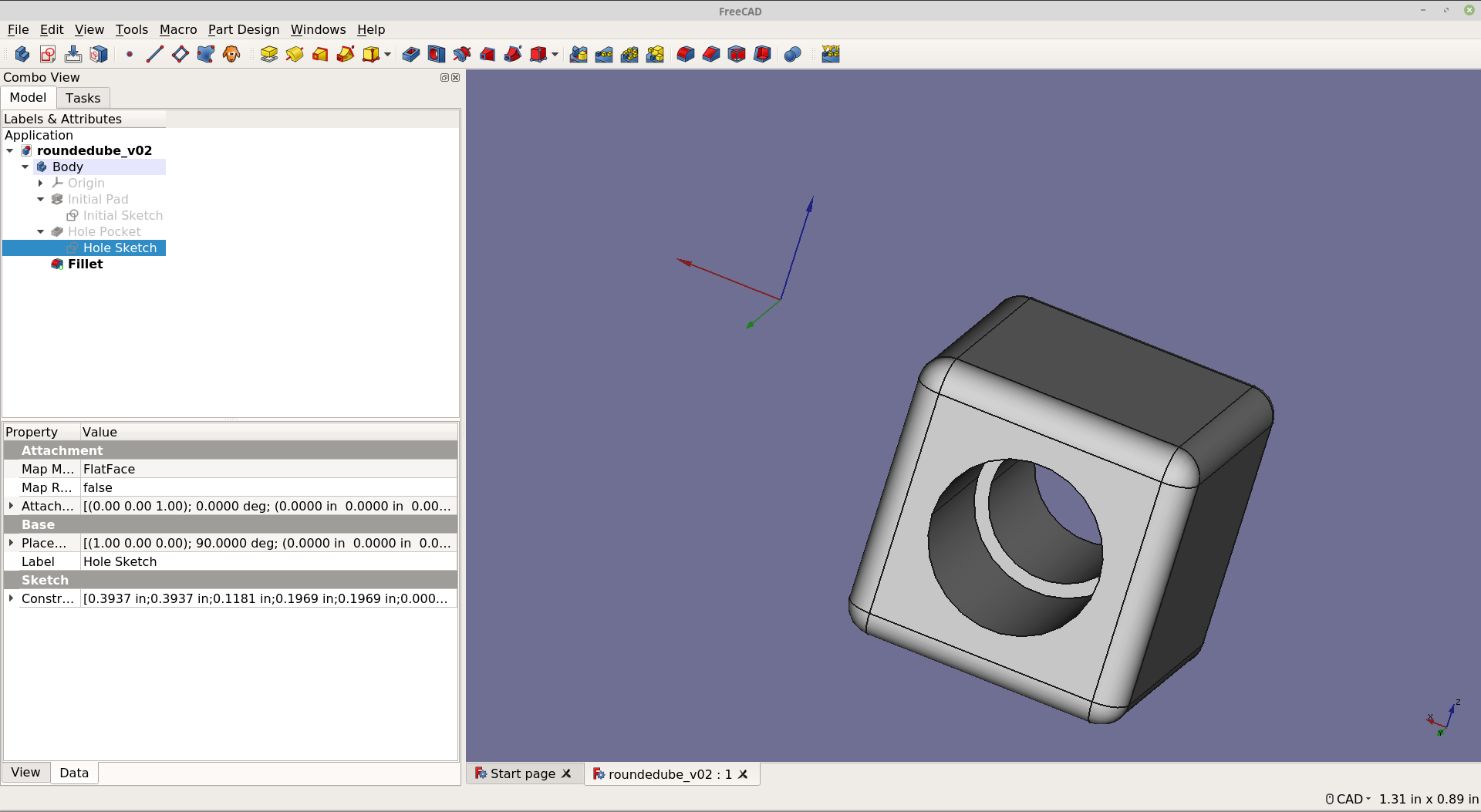Click the Additive pipe icon
The width and height of the screenshot is (1481, 812).
346,54
